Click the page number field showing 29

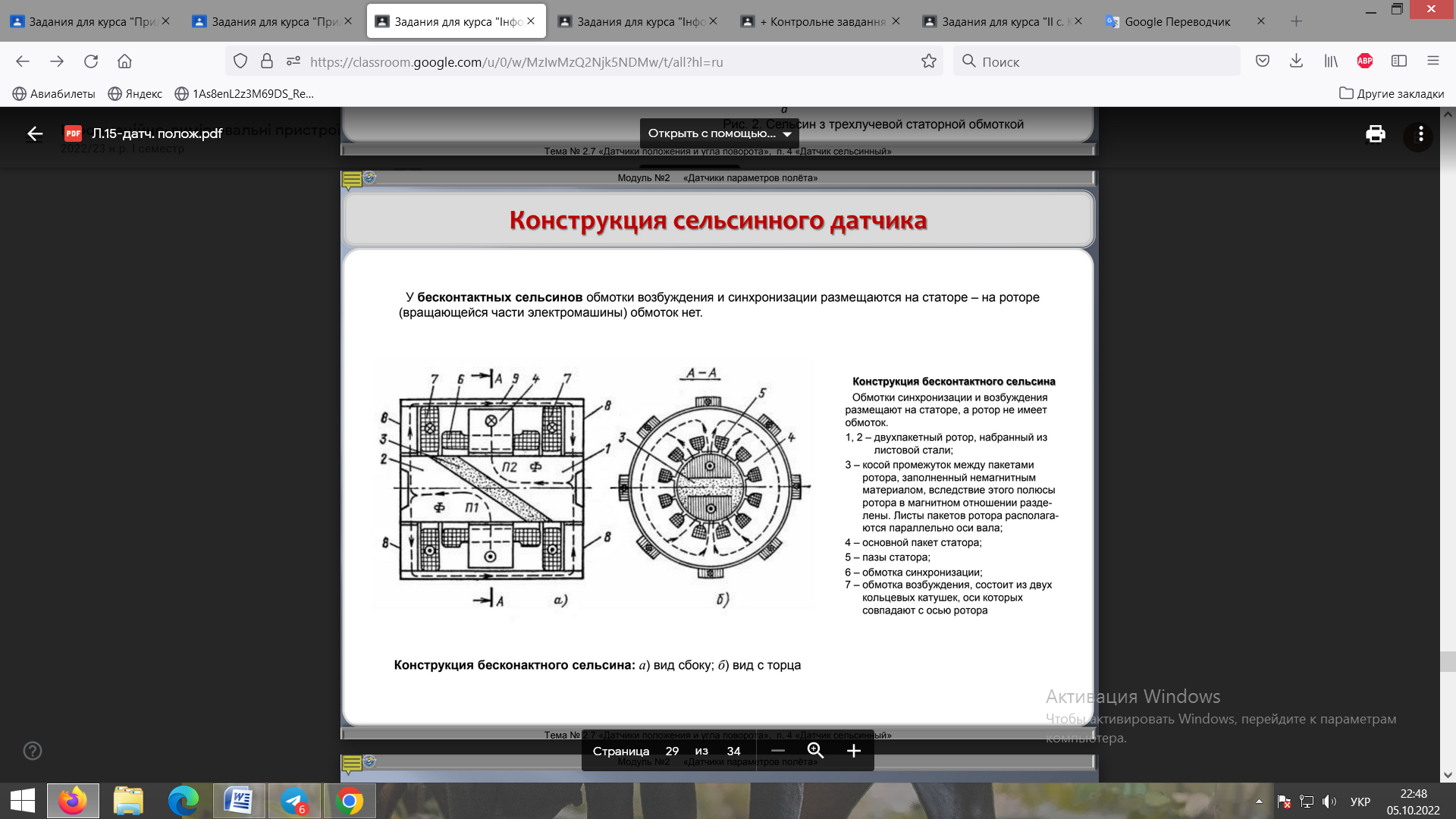point(672,751)
